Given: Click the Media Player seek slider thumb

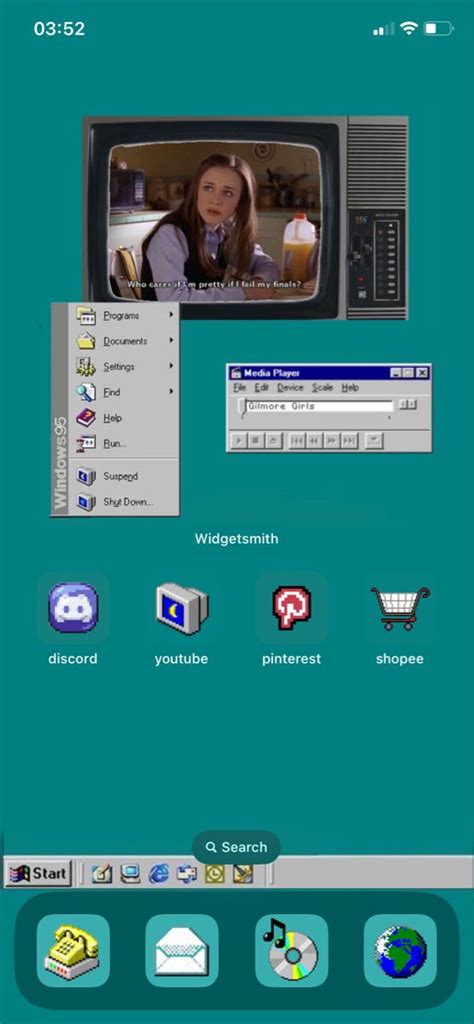Looking at the screenshot, I should click(243, 409).
